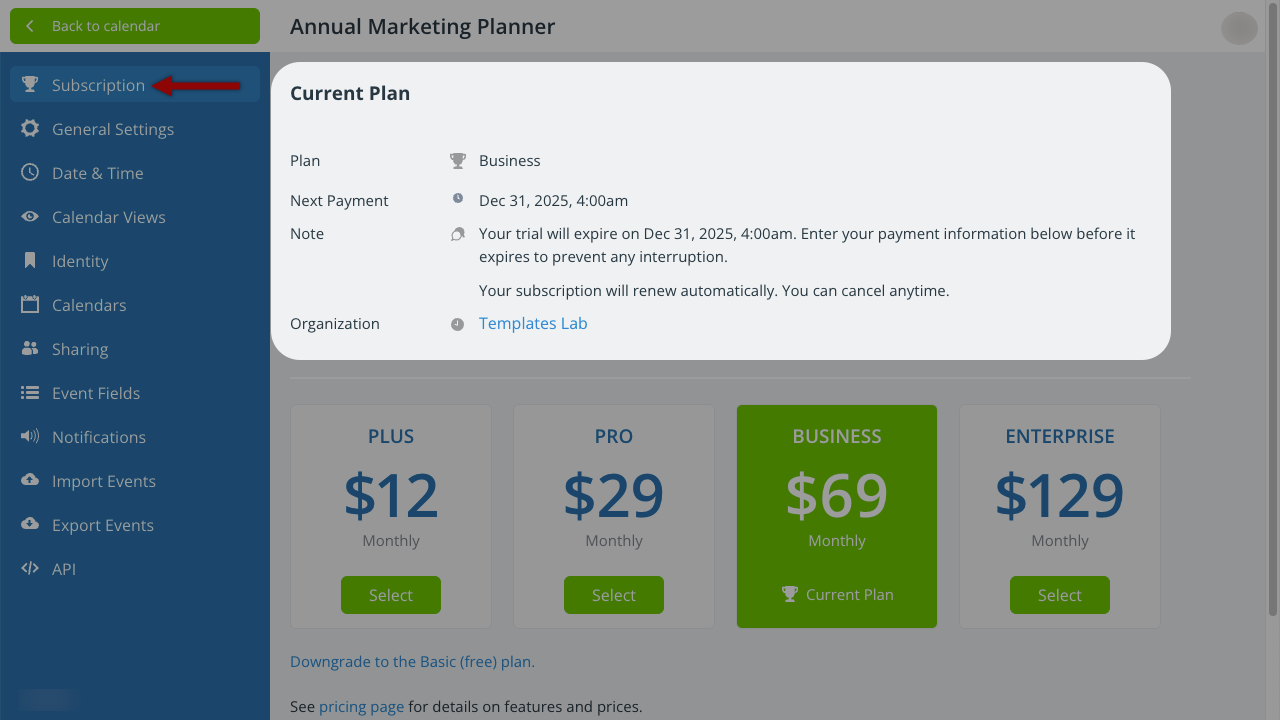This screenshot has width=1280, height=720.
Task: Open Export Events page
Action: [135, 525]
